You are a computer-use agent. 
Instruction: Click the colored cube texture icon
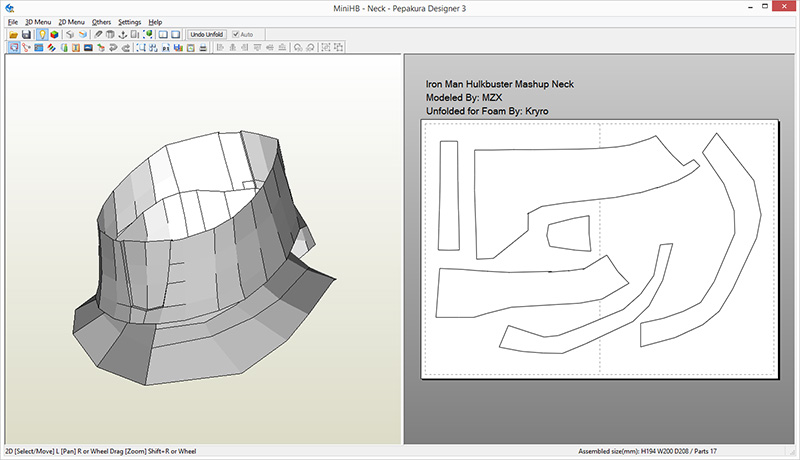(54, 35)
